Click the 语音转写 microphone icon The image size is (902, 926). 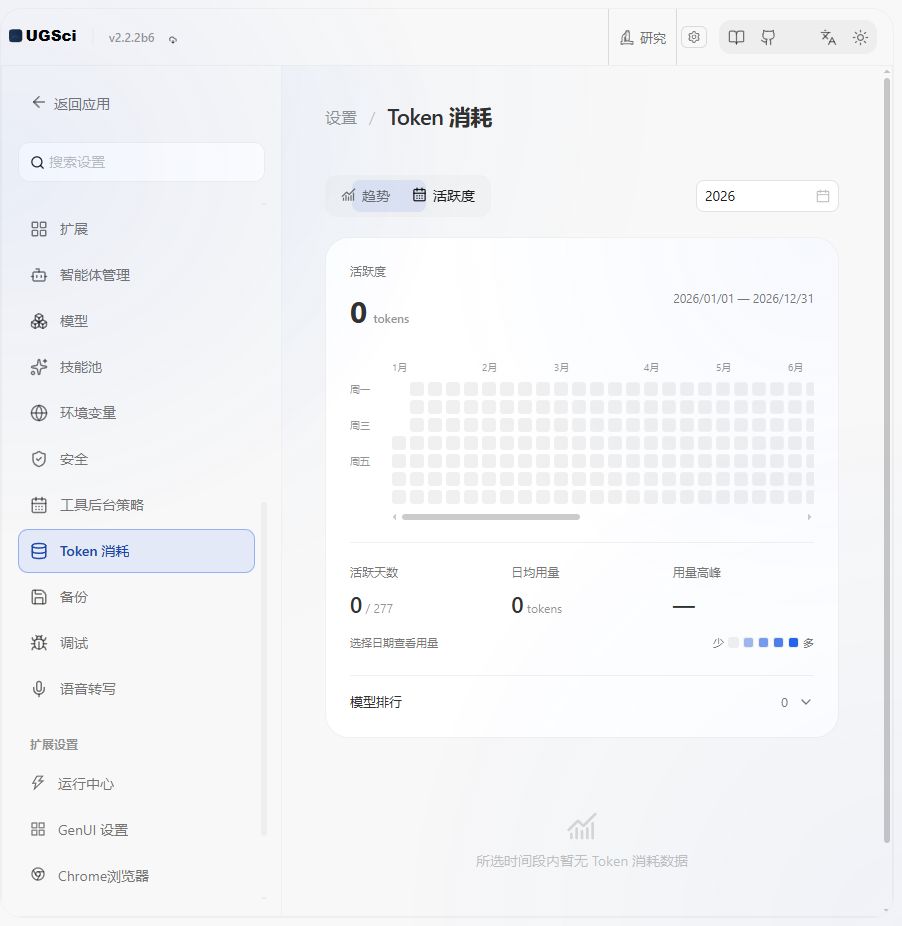pyautogui.click(x=39, y=689)
